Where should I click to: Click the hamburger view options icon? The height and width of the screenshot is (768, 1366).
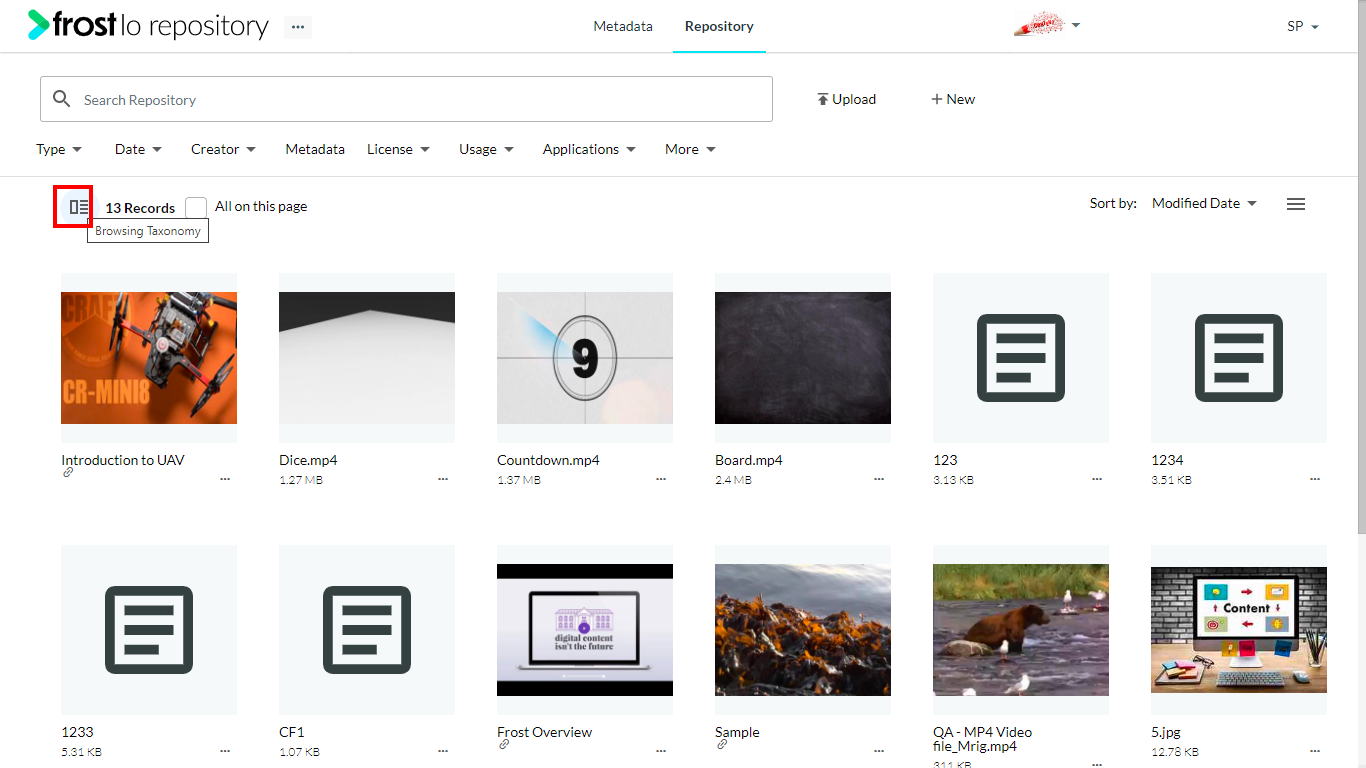point(1296,204)
